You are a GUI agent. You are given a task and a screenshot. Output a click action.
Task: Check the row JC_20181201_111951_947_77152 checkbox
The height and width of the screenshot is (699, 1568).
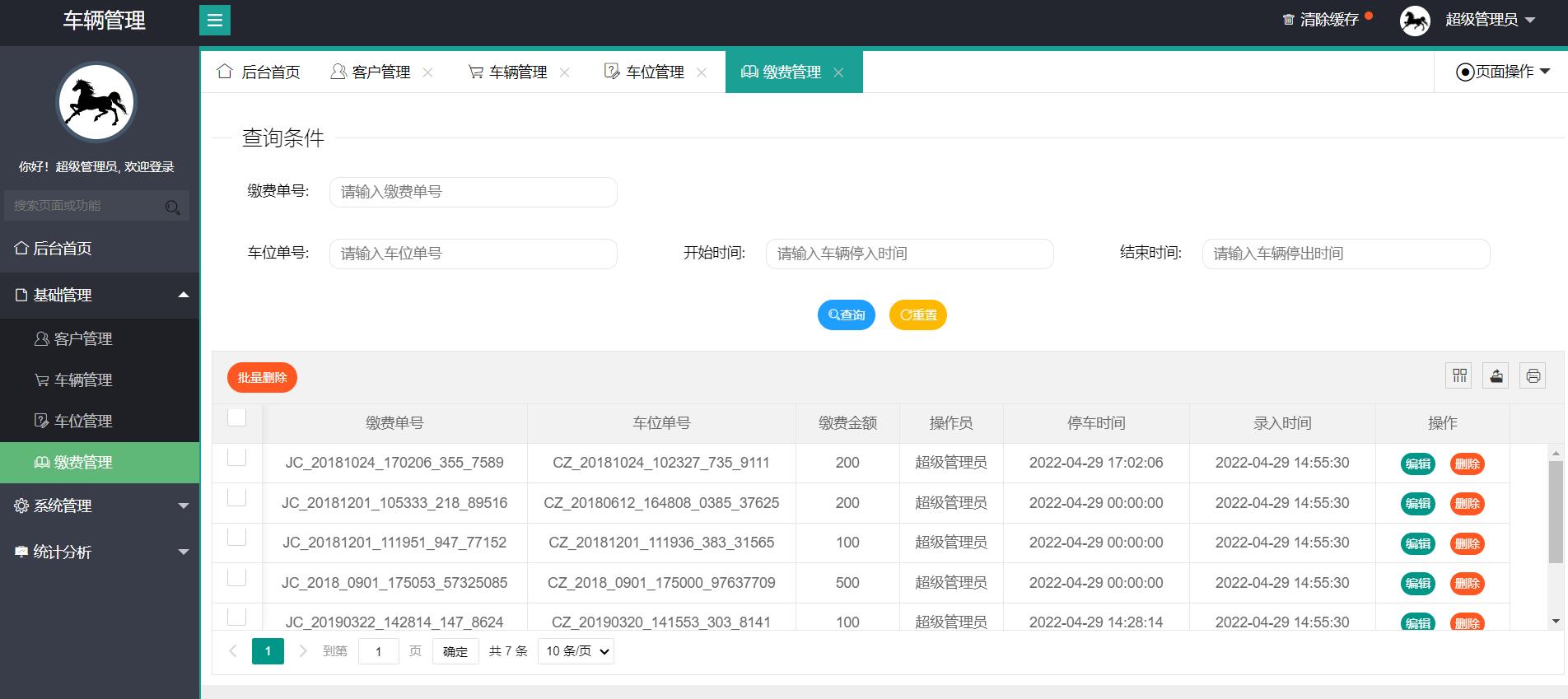(236, 536)
